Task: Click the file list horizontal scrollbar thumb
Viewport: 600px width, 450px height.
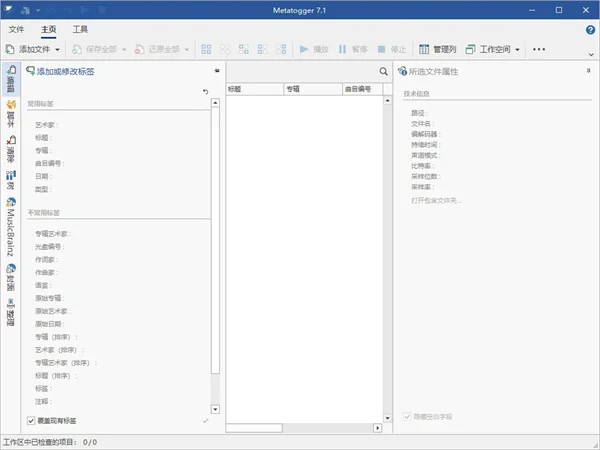Action: coord(254,428)
